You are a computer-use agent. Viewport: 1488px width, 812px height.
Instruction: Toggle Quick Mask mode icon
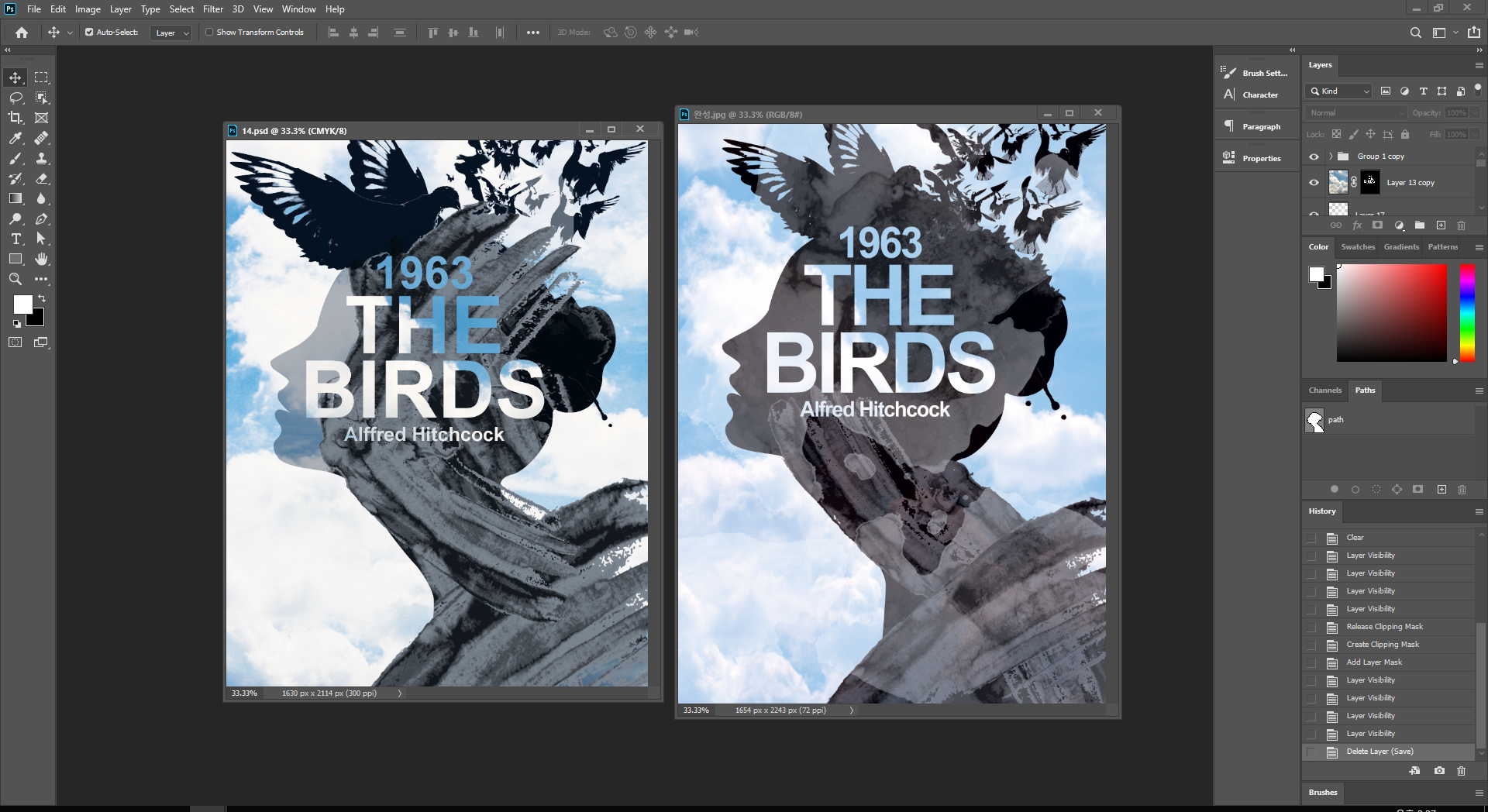[x=15, y=342]
